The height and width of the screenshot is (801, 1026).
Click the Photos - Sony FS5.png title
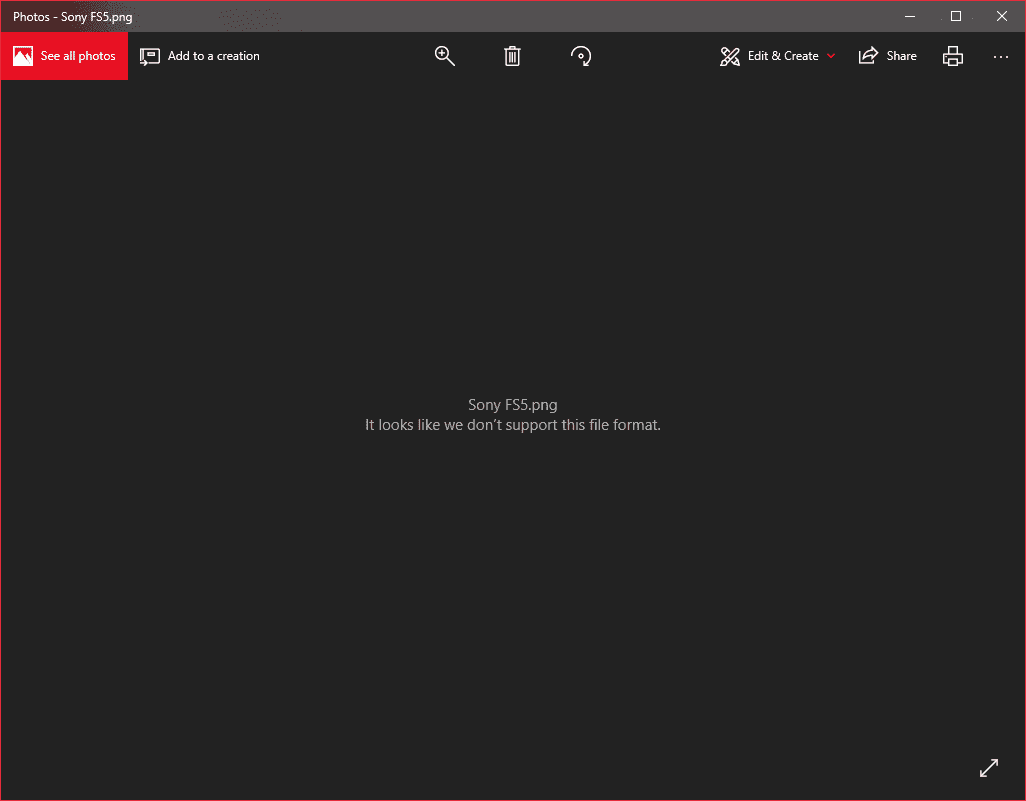point(73,17)
